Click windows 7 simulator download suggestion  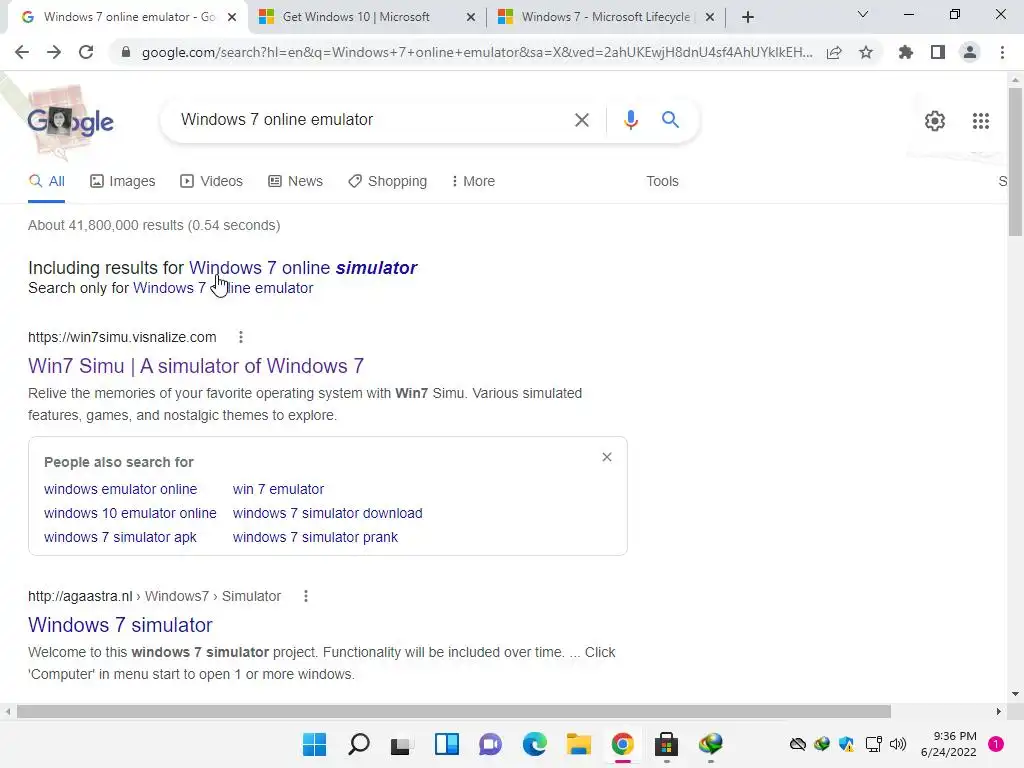(x=327, y=513)
